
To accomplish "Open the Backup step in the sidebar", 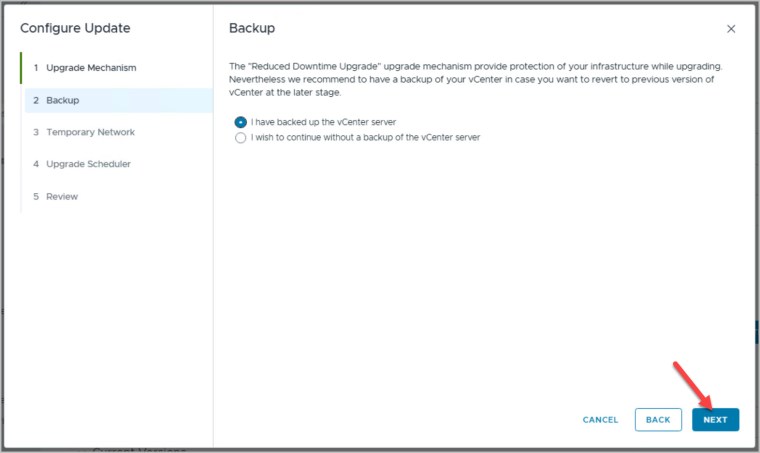I will 62,100.
